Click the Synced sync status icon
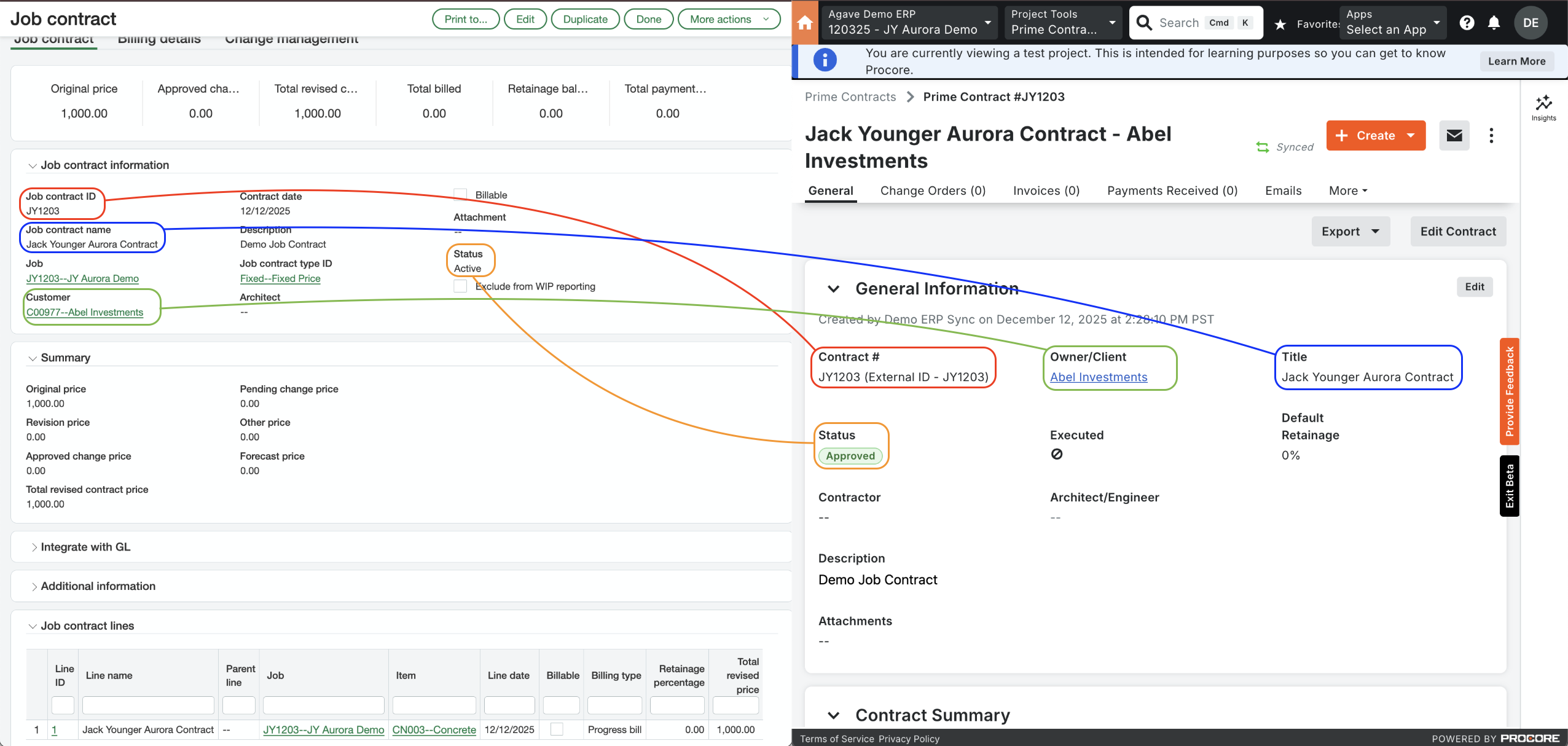Screen dimensions: 1568x746 coord(1262,147)
